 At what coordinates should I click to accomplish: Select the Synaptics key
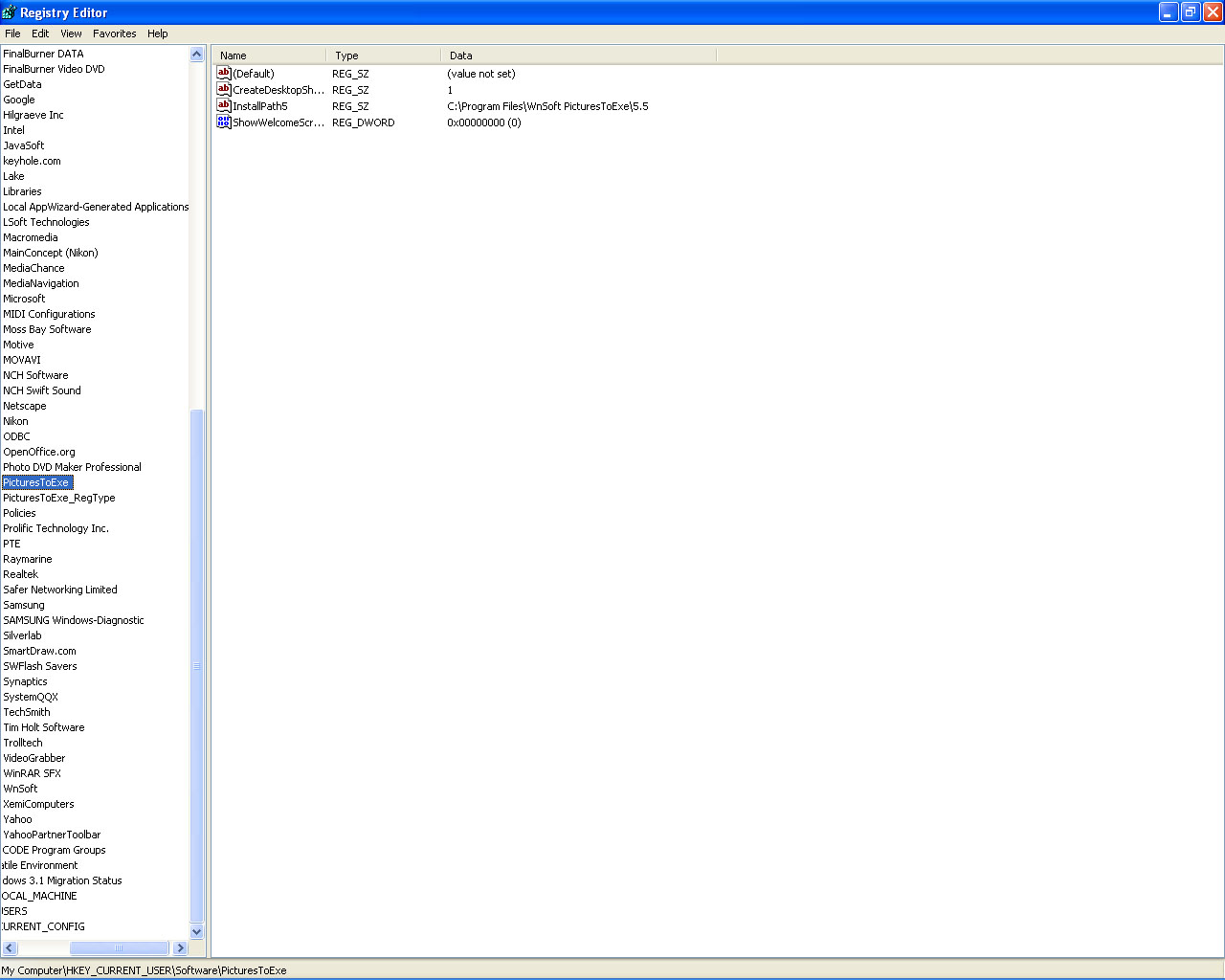coord(25,681)
